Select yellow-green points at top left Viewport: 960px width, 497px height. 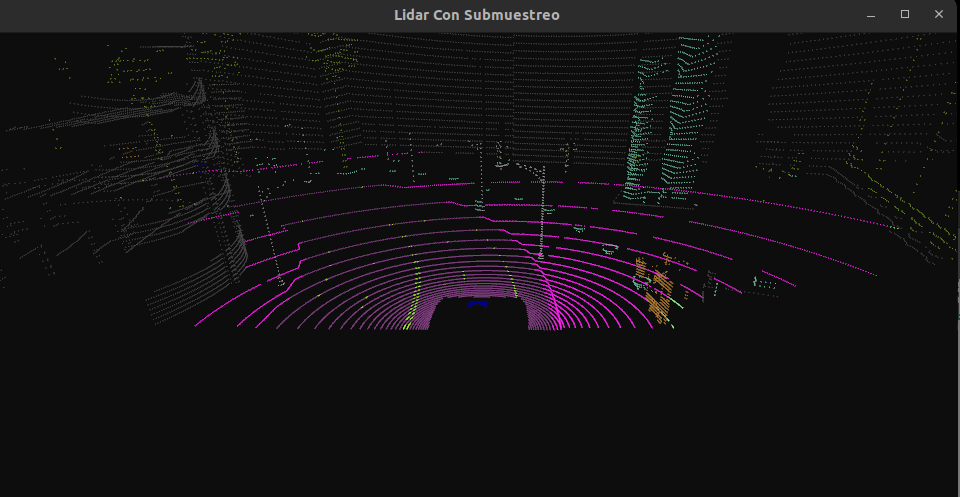130,70
